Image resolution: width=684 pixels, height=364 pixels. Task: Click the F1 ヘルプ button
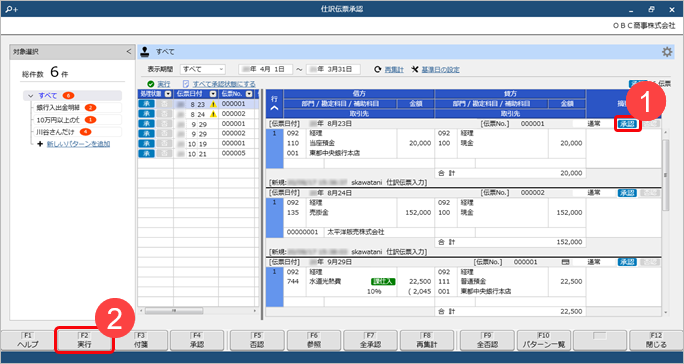(x=28, y=340)
